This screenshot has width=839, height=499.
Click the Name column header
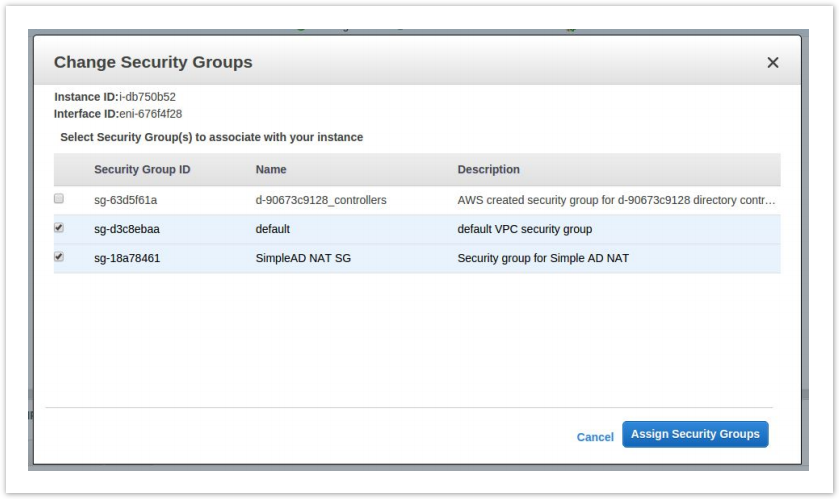point(271,170)
